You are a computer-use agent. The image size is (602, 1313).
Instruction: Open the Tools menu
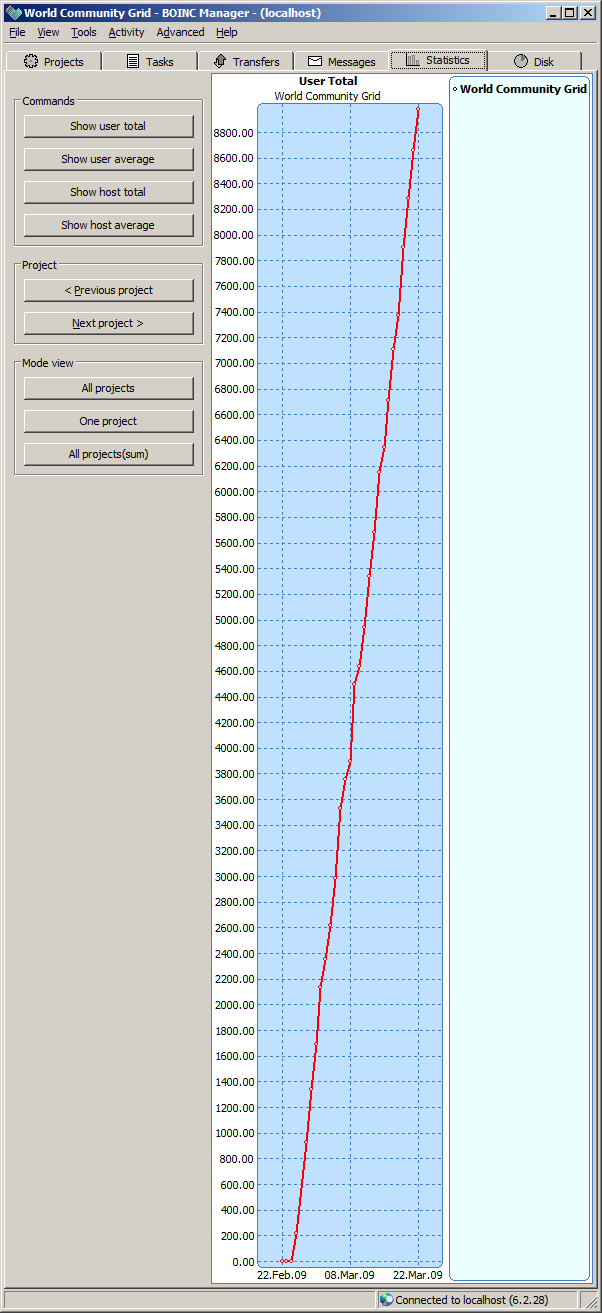click(84, 32)
